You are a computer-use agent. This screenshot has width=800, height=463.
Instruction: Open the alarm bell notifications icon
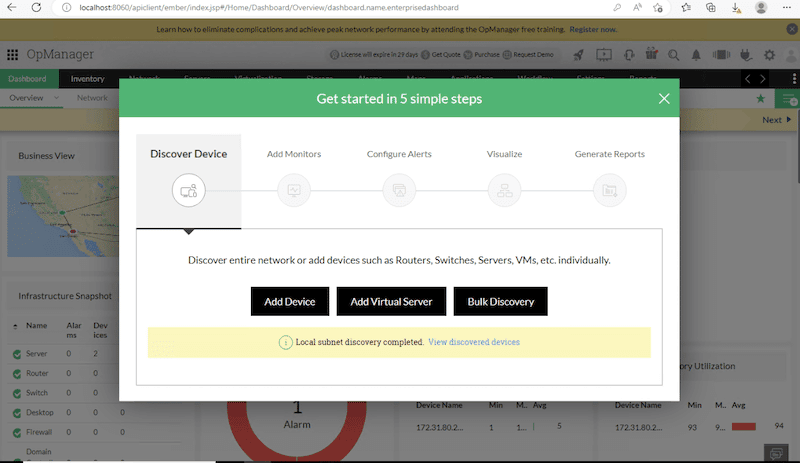[696, 55]
